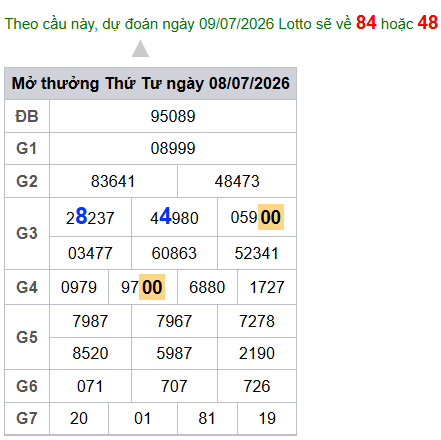This screenshot has width=441, height=440.
Task: Click the ĐB special prize 95089
Action: 173,116
